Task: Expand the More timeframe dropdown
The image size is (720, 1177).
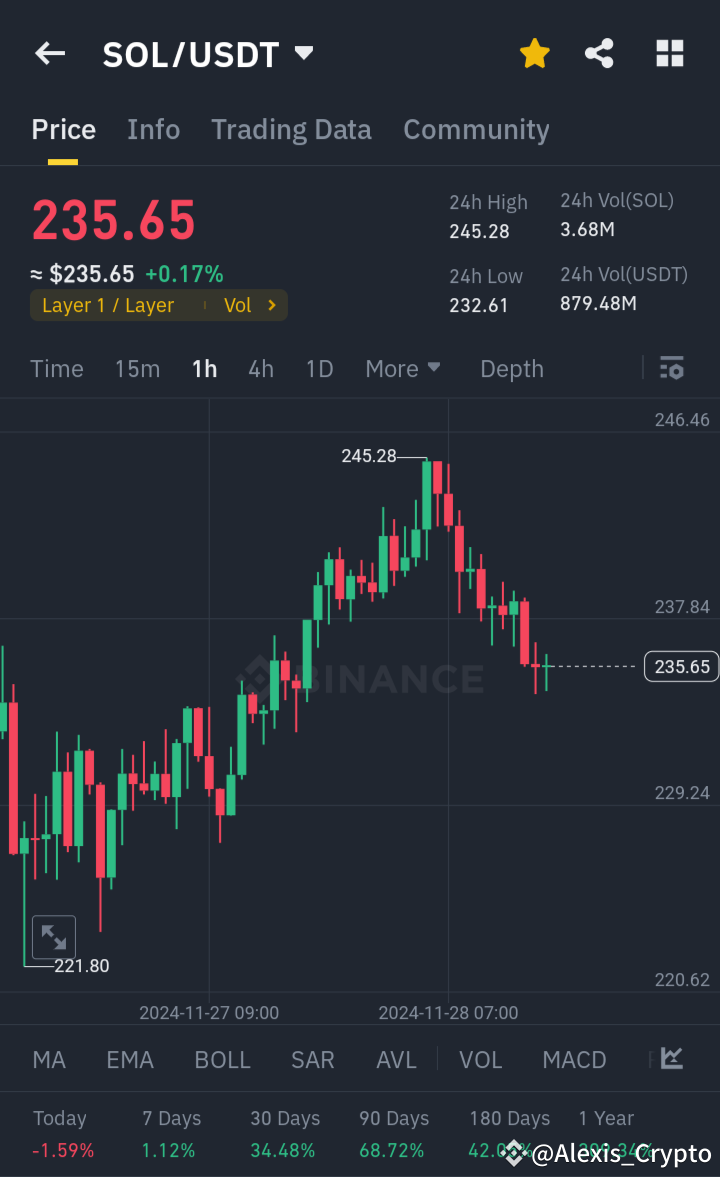Action: [x=403, y=368]
